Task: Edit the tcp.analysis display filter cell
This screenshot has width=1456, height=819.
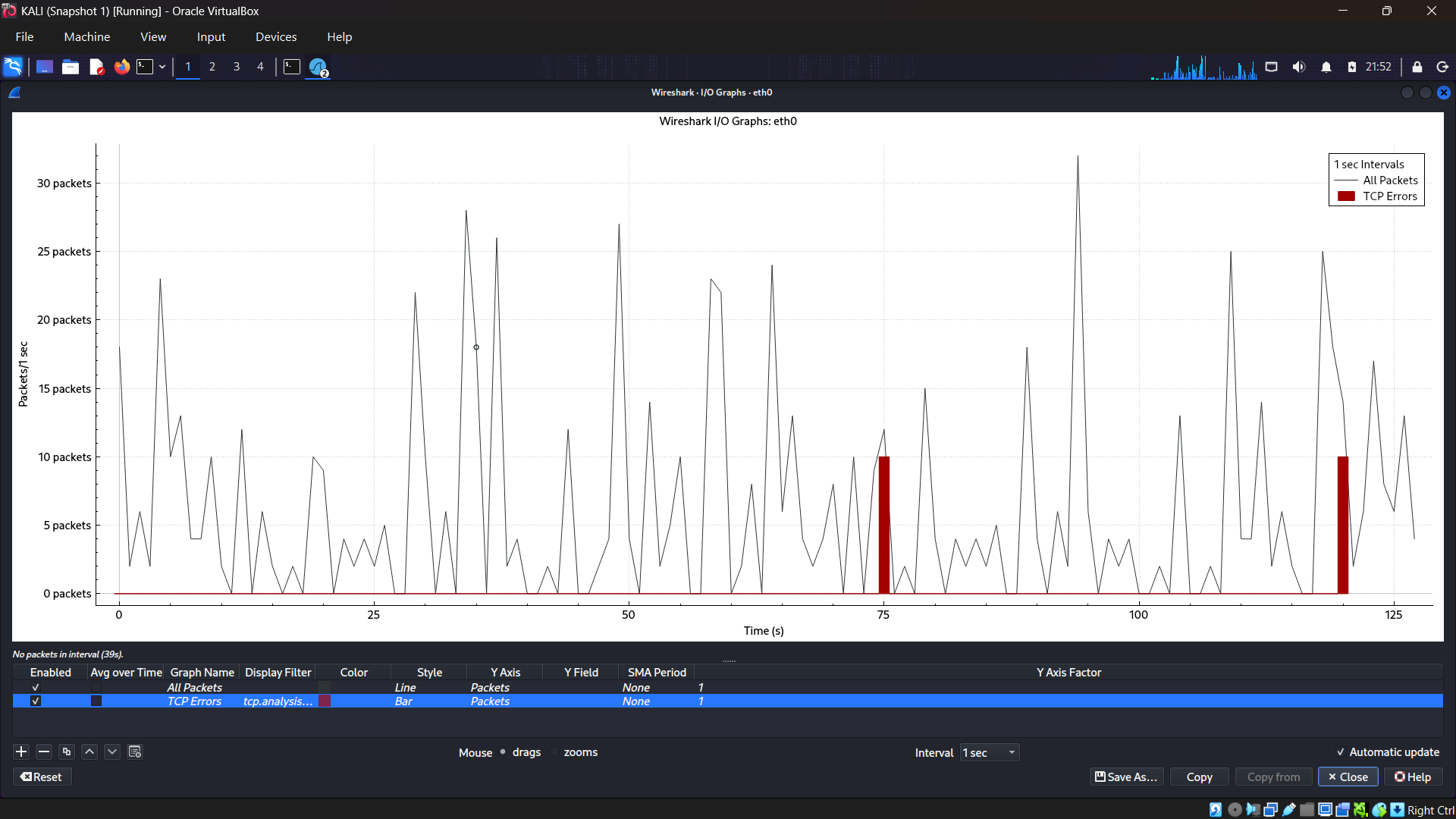Action: (278, 701)
